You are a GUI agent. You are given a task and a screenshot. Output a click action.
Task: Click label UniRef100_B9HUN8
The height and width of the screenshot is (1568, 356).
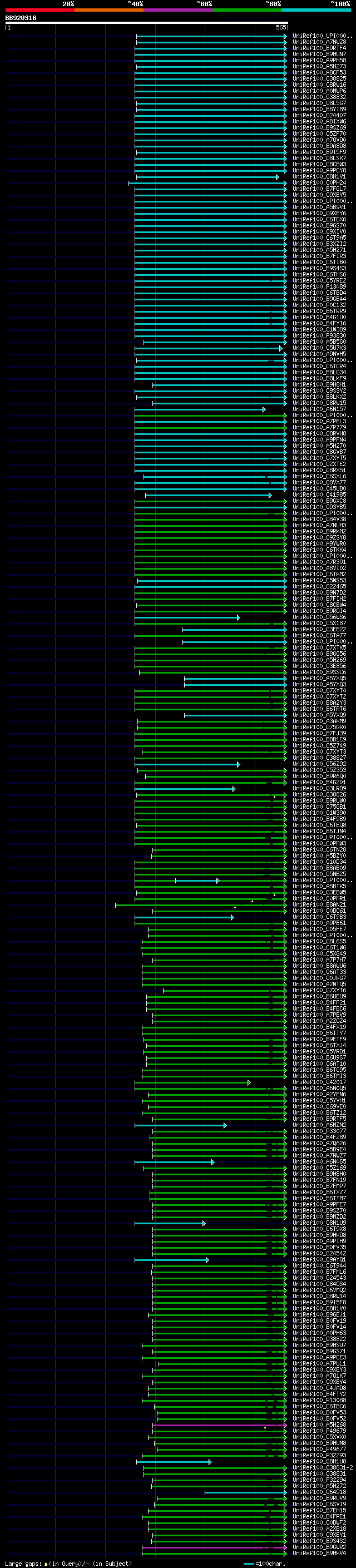coord(319,1443)
